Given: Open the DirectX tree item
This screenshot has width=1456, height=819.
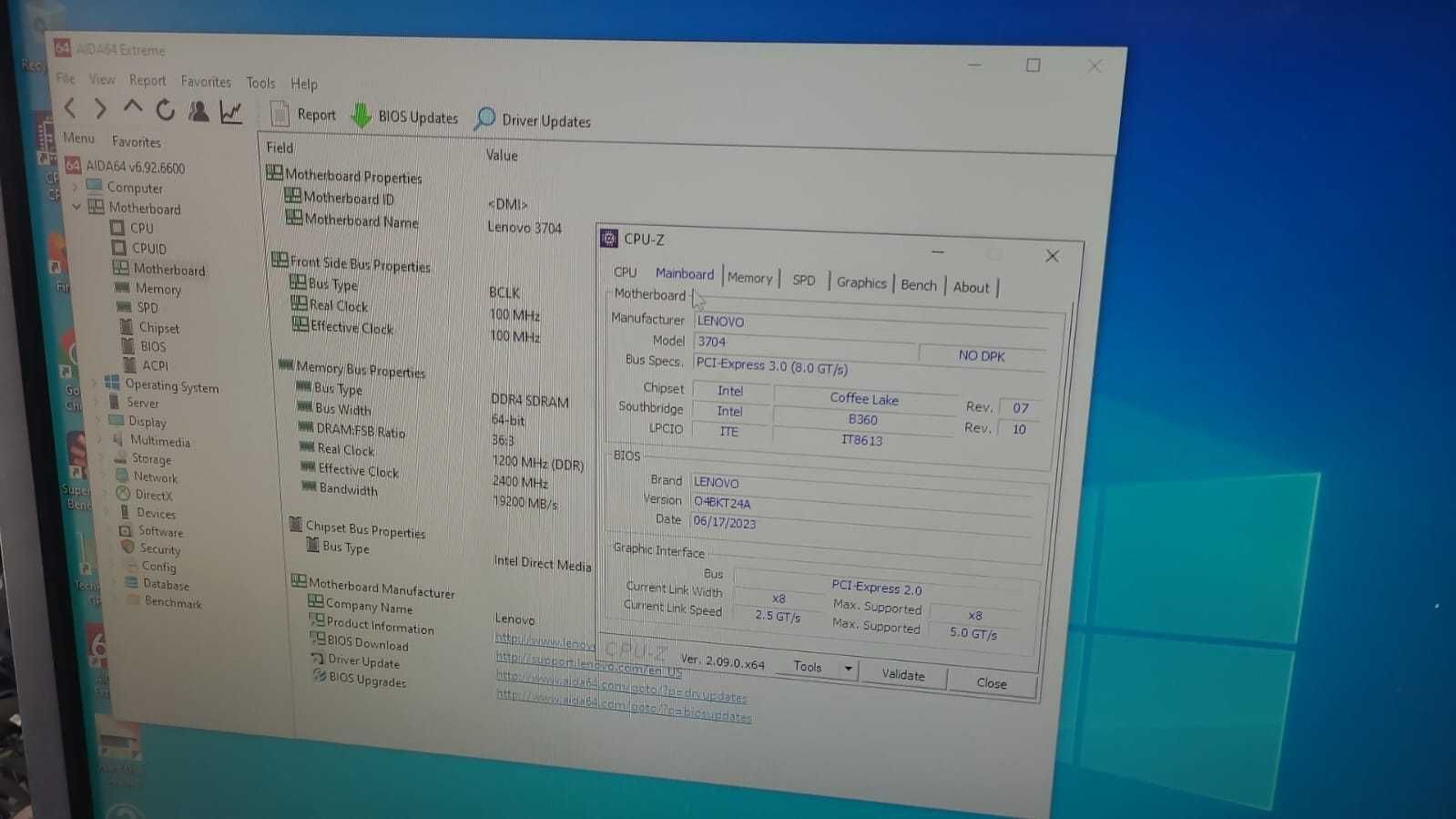Looking at the screenshot, I should click(144, 495).
